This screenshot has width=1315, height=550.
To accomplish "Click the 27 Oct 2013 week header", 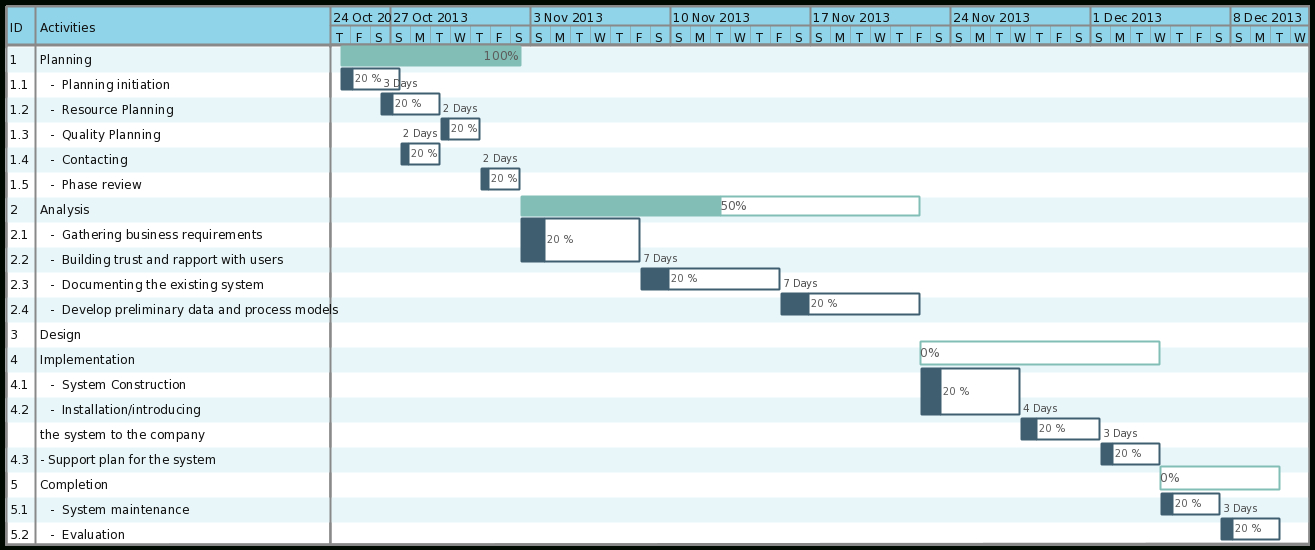I will point(460,17).
